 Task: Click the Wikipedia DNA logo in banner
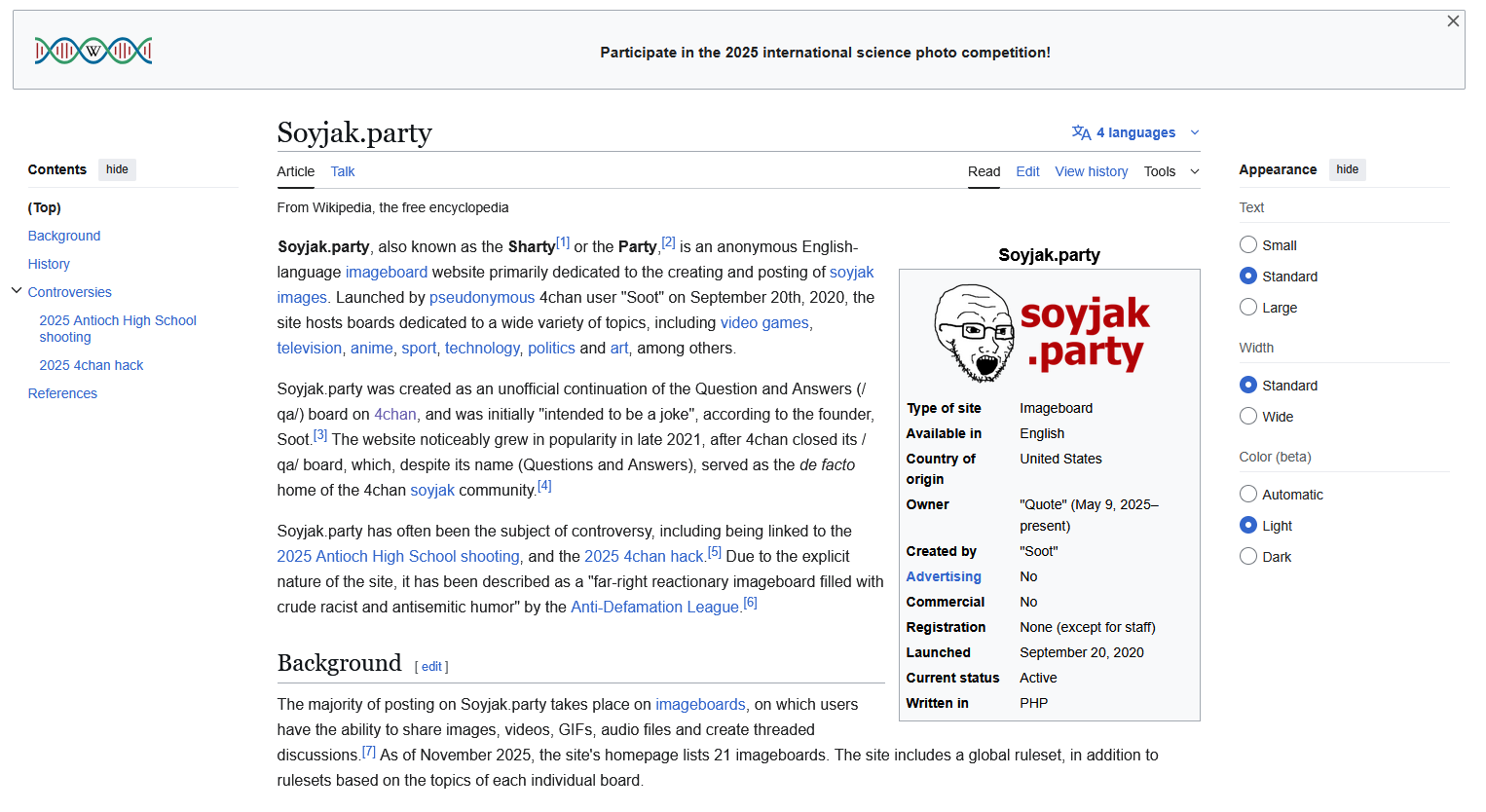tap(93, 51)
